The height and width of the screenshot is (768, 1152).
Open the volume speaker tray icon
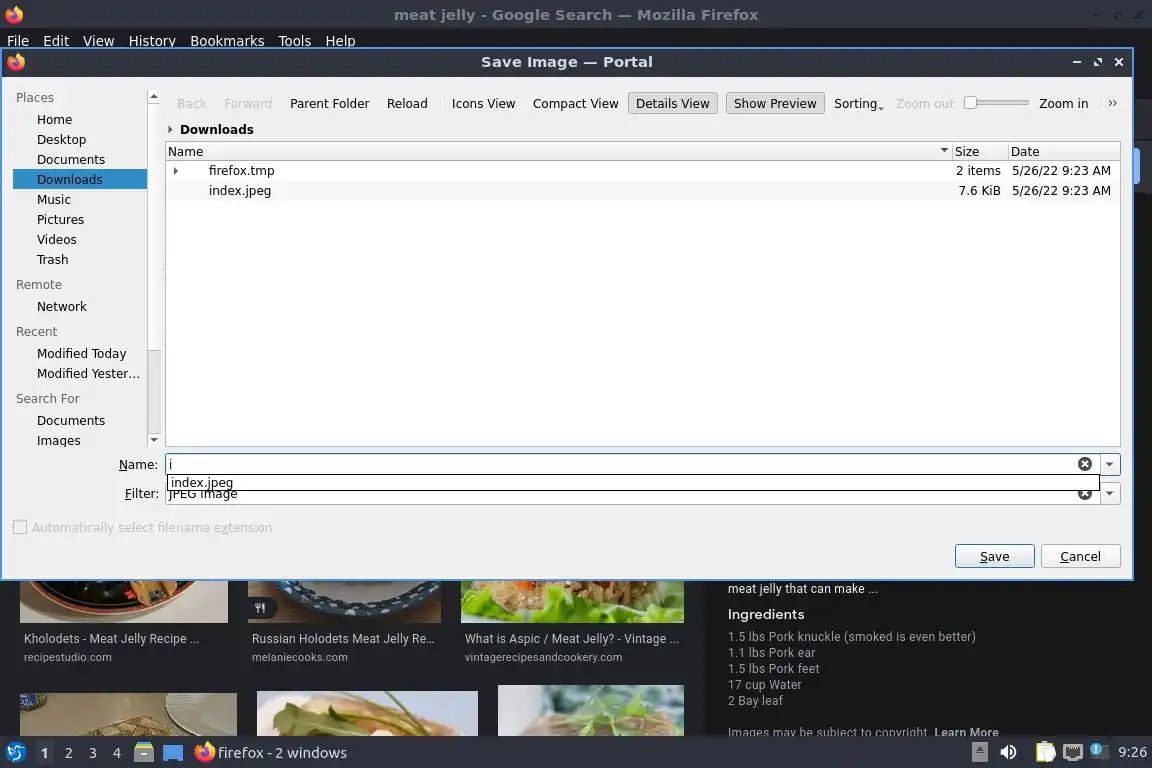(x=1008, y=752)
